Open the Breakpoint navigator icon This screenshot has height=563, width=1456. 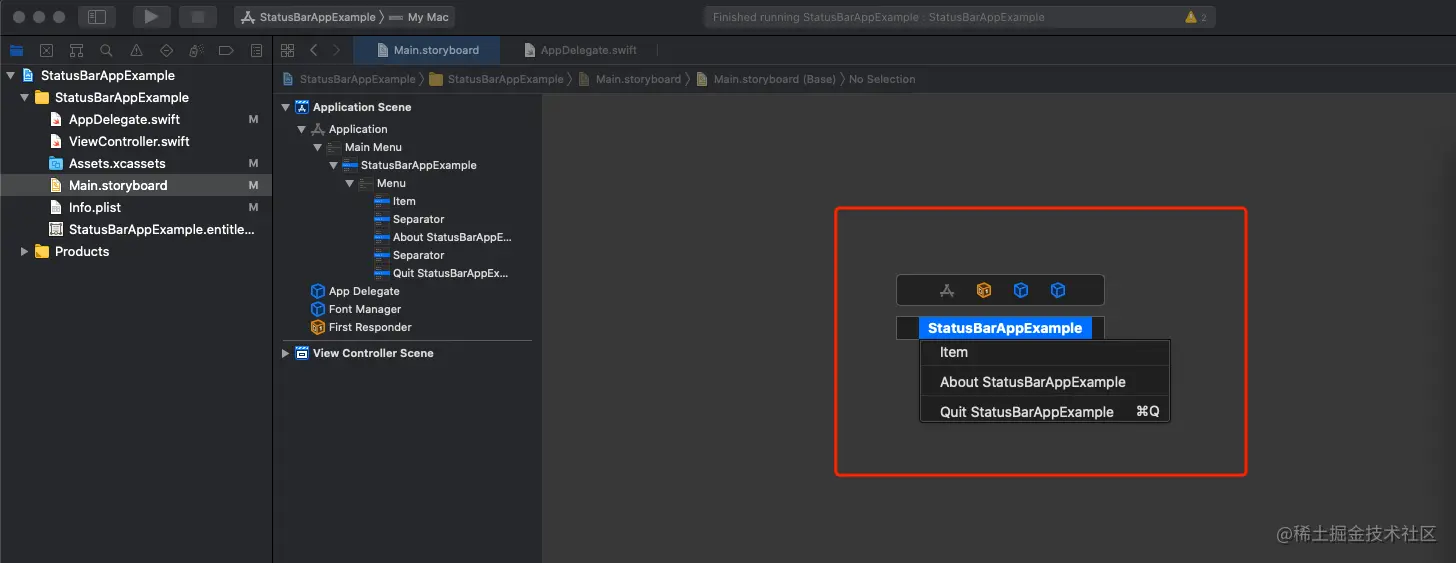tap(226, 50)
